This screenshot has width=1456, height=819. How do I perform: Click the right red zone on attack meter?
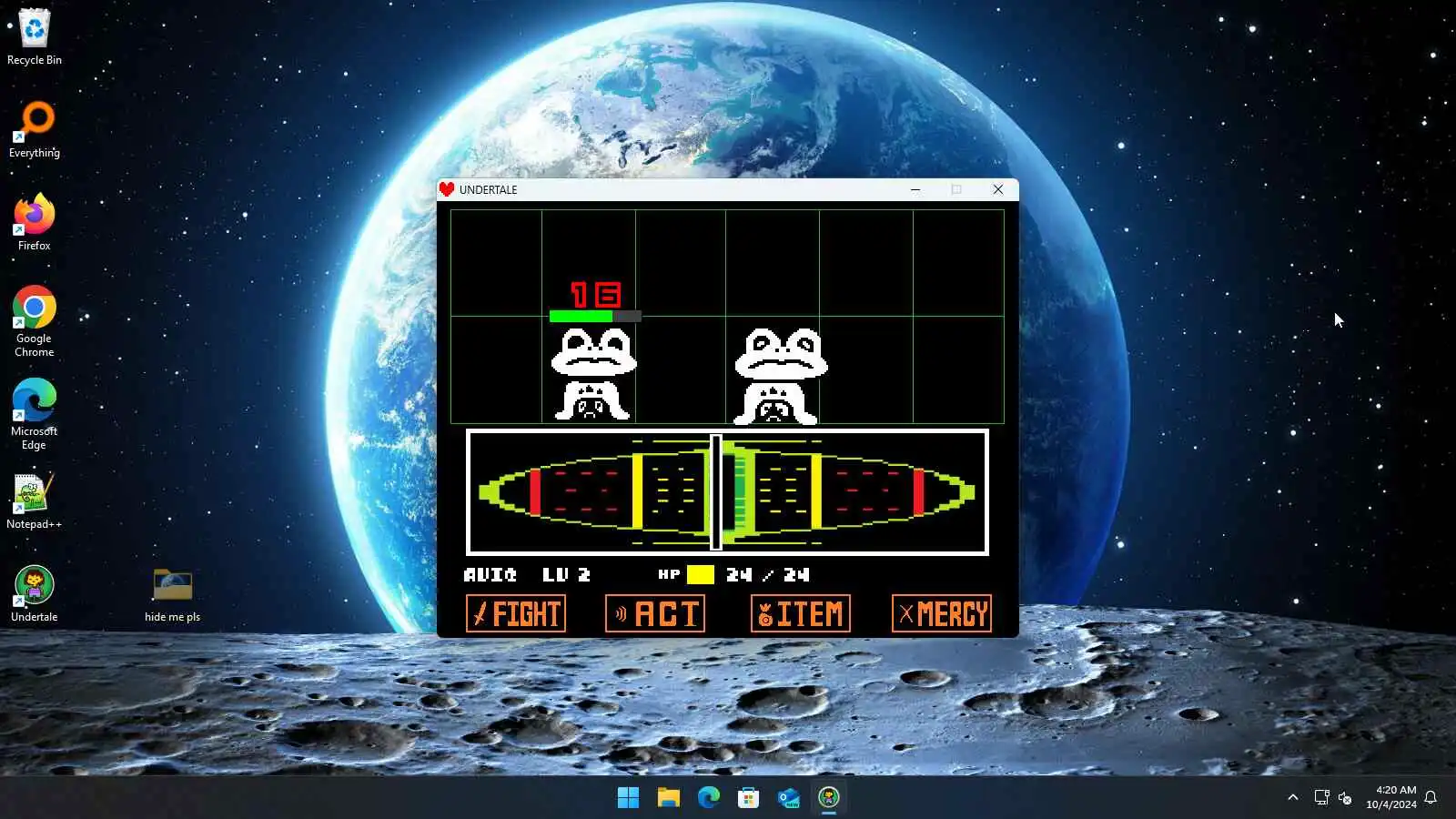pos(919,492)
